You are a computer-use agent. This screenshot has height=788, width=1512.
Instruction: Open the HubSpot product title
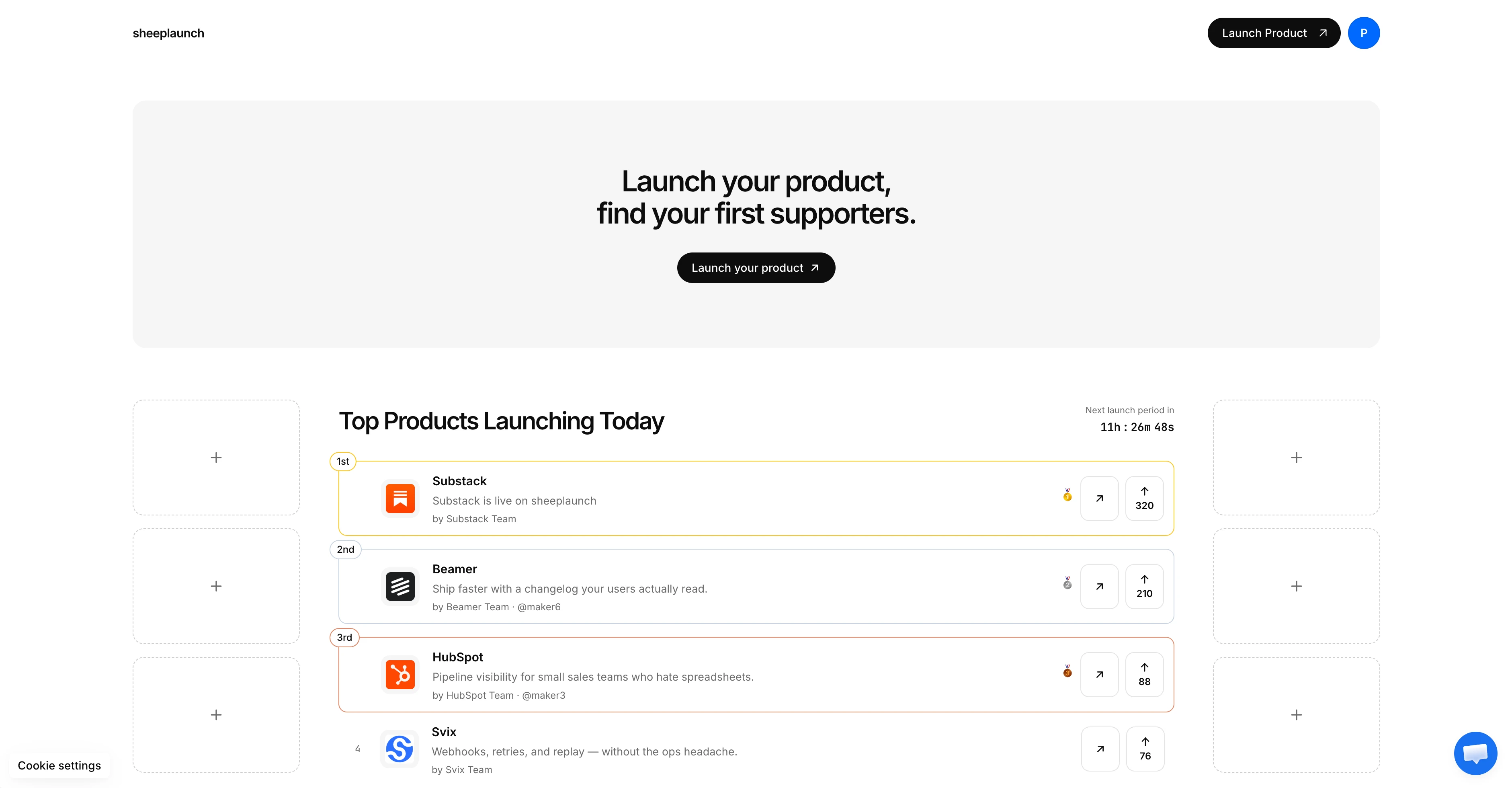[x=457, y=658]
